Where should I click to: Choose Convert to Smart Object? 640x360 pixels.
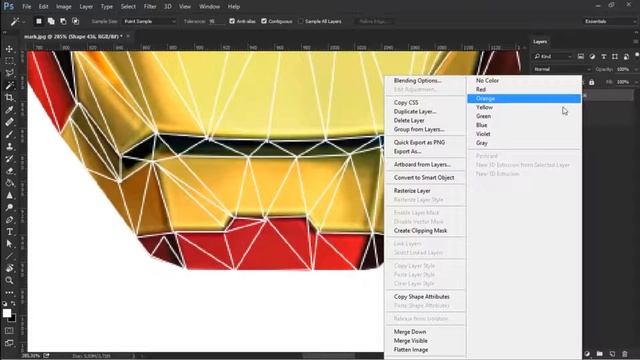(424, 178)
